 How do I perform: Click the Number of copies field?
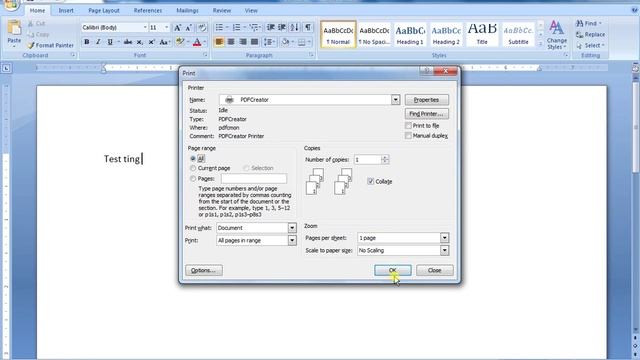368,160
